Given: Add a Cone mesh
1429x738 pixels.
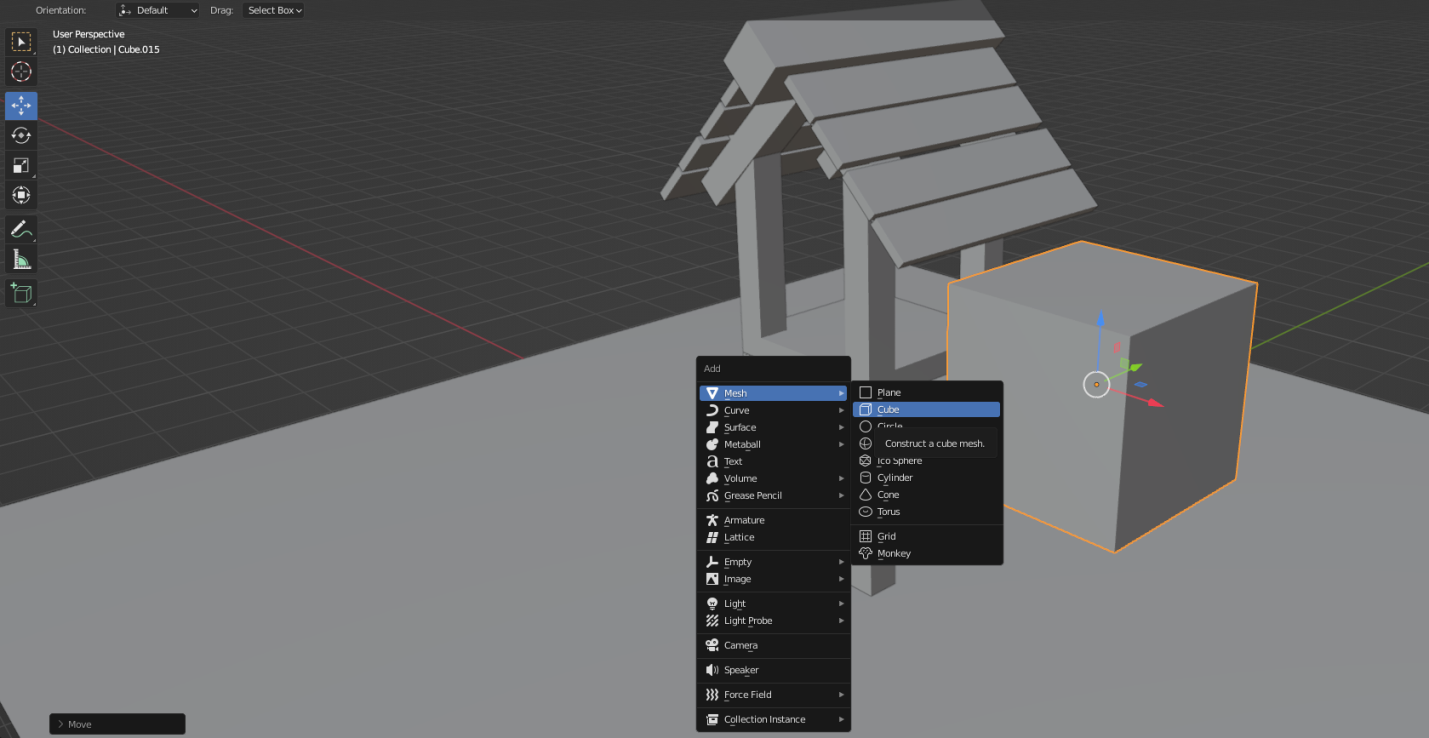Looking at the screenshot, I should click(927, 495).
